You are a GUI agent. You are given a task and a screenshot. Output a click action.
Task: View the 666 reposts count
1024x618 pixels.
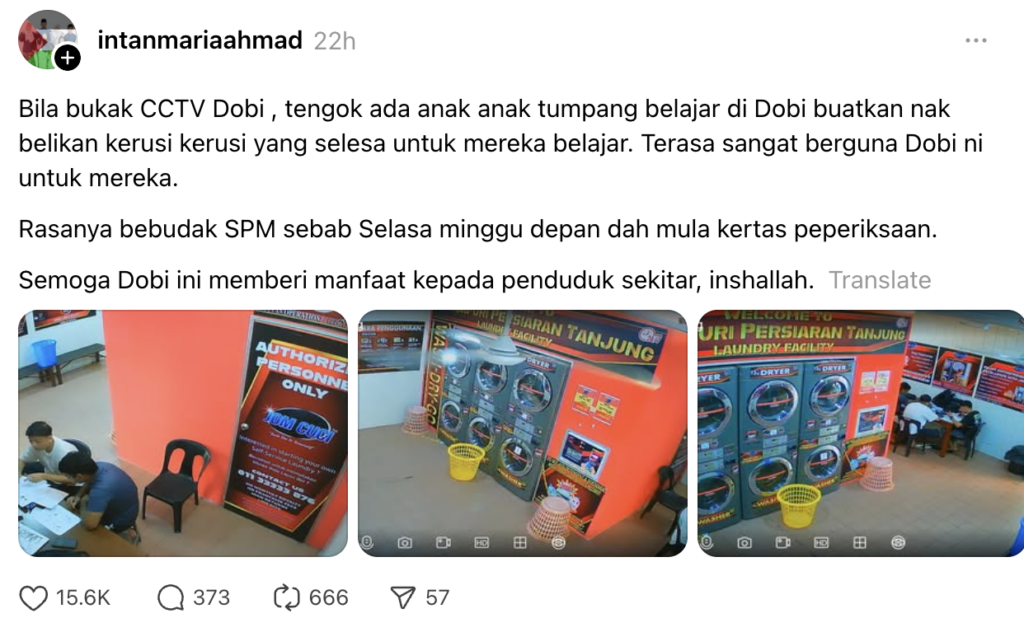pos(328,598)
